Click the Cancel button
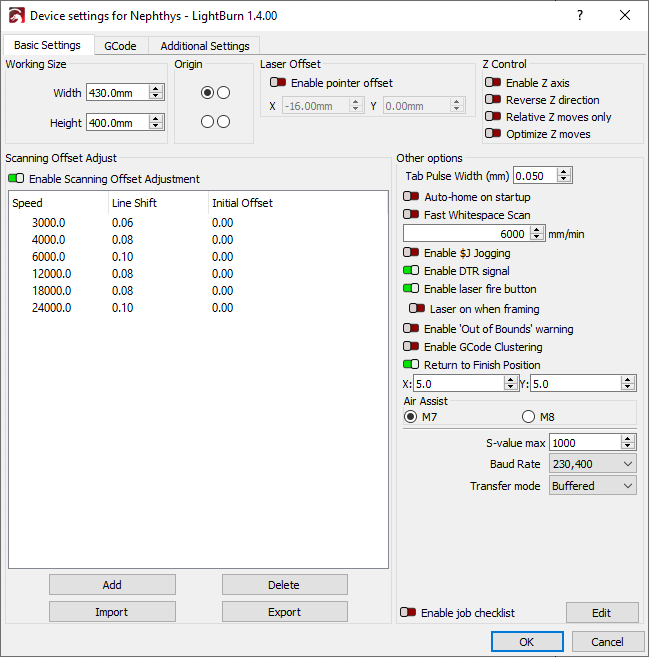 pos(608,641)
